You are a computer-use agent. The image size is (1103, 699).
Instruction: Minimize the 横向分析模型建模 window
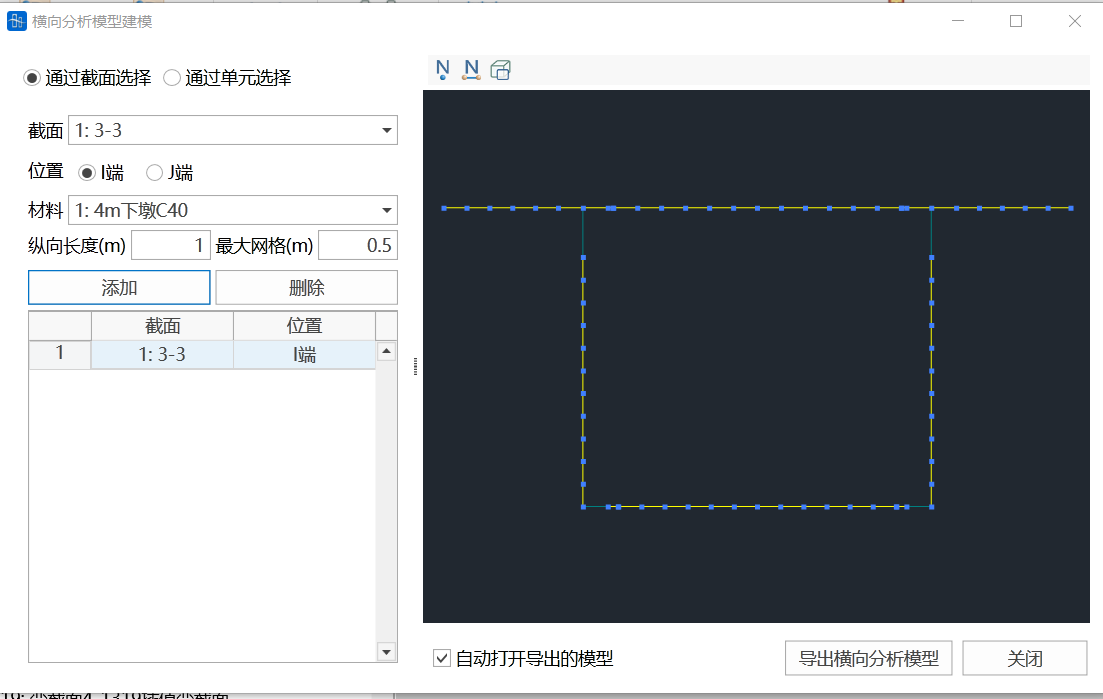click(957, 21)
